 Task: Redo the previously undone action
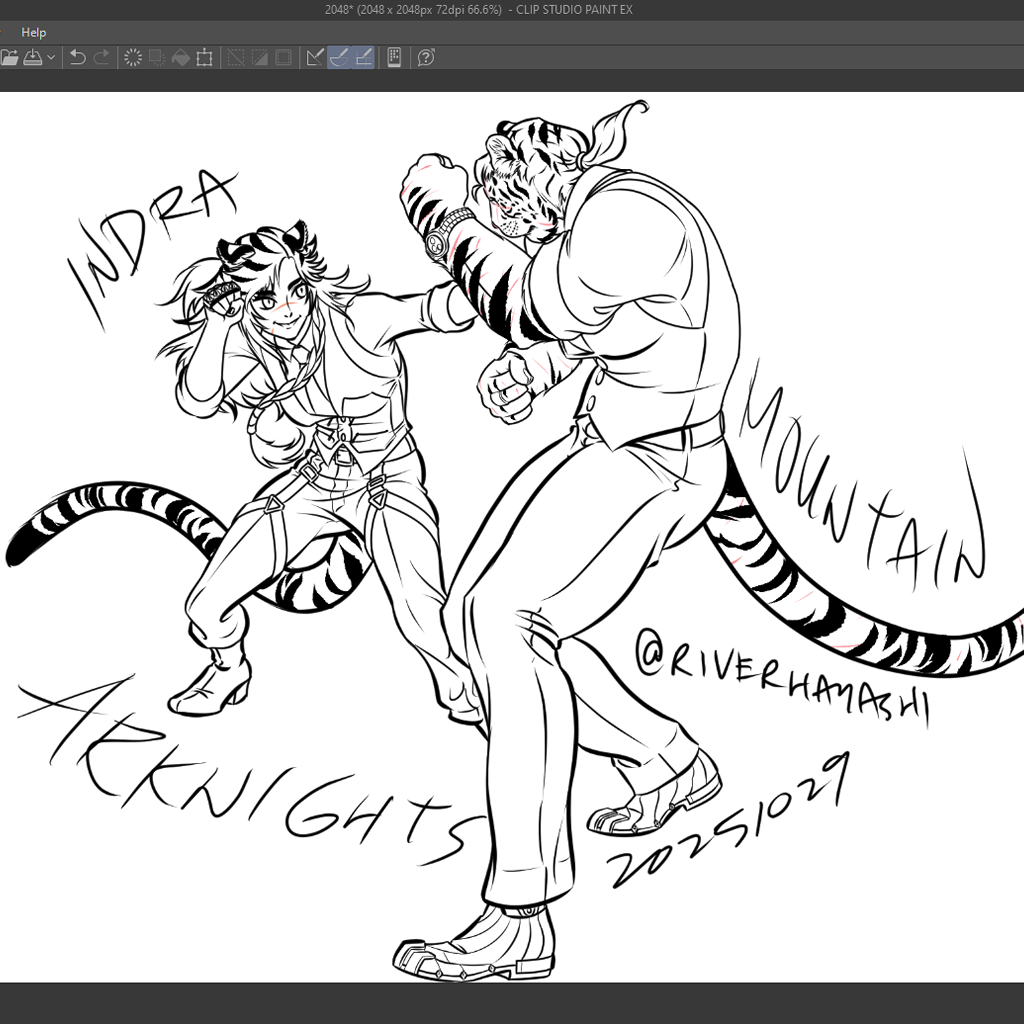pyautogui.click(x=101, y=58)
